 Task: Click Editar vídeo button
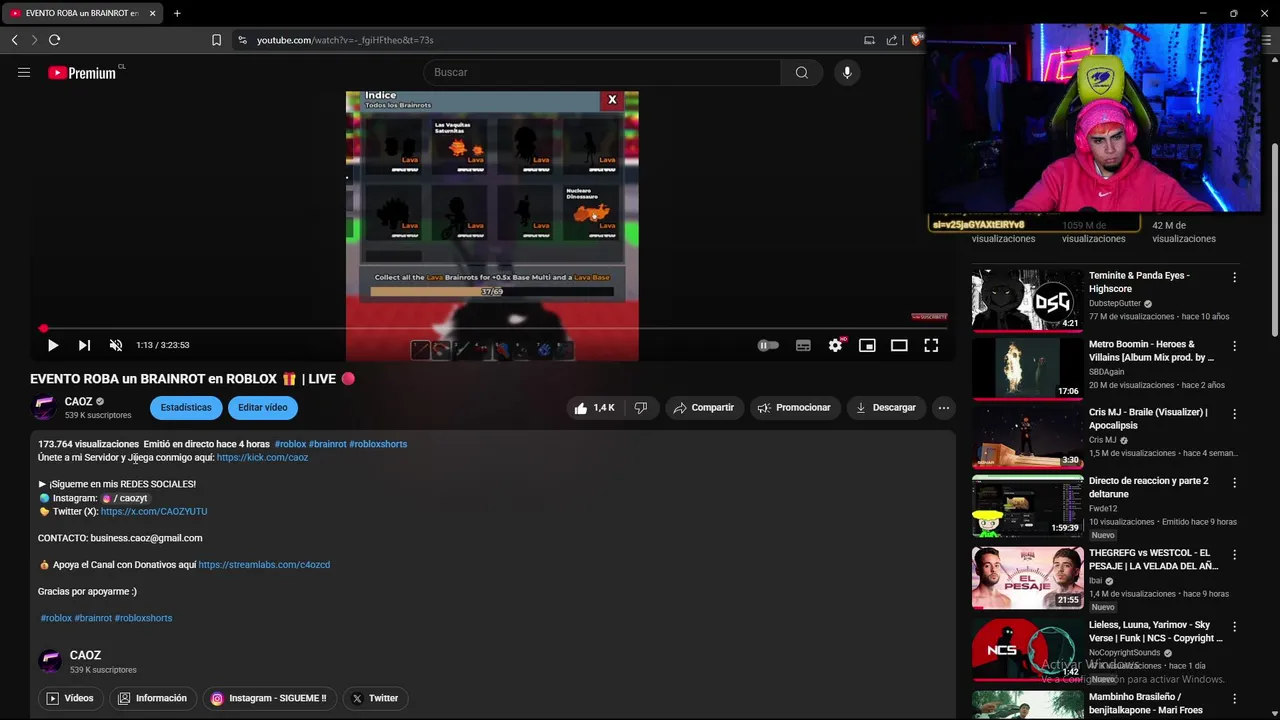(x=263, y=408)
